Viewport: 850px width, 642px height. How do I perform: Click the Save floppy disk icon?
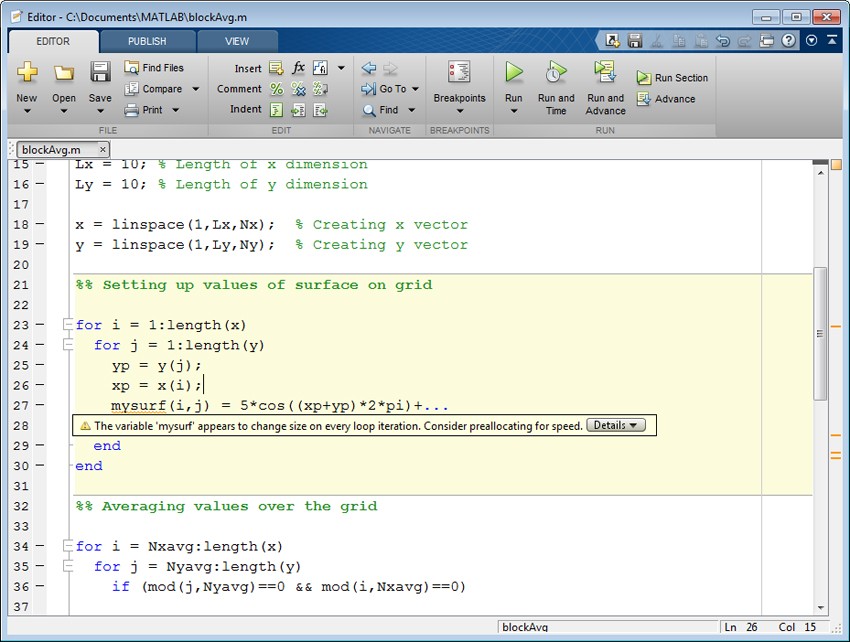point(100,72)
